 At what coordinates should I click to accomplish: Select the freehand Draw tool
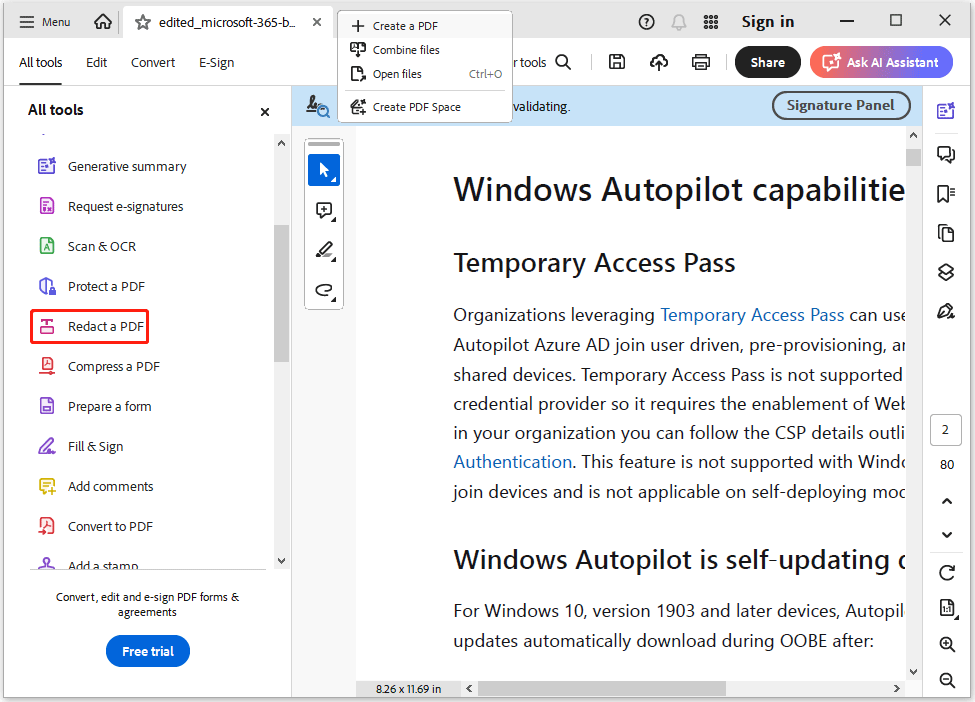pos(324,291)
